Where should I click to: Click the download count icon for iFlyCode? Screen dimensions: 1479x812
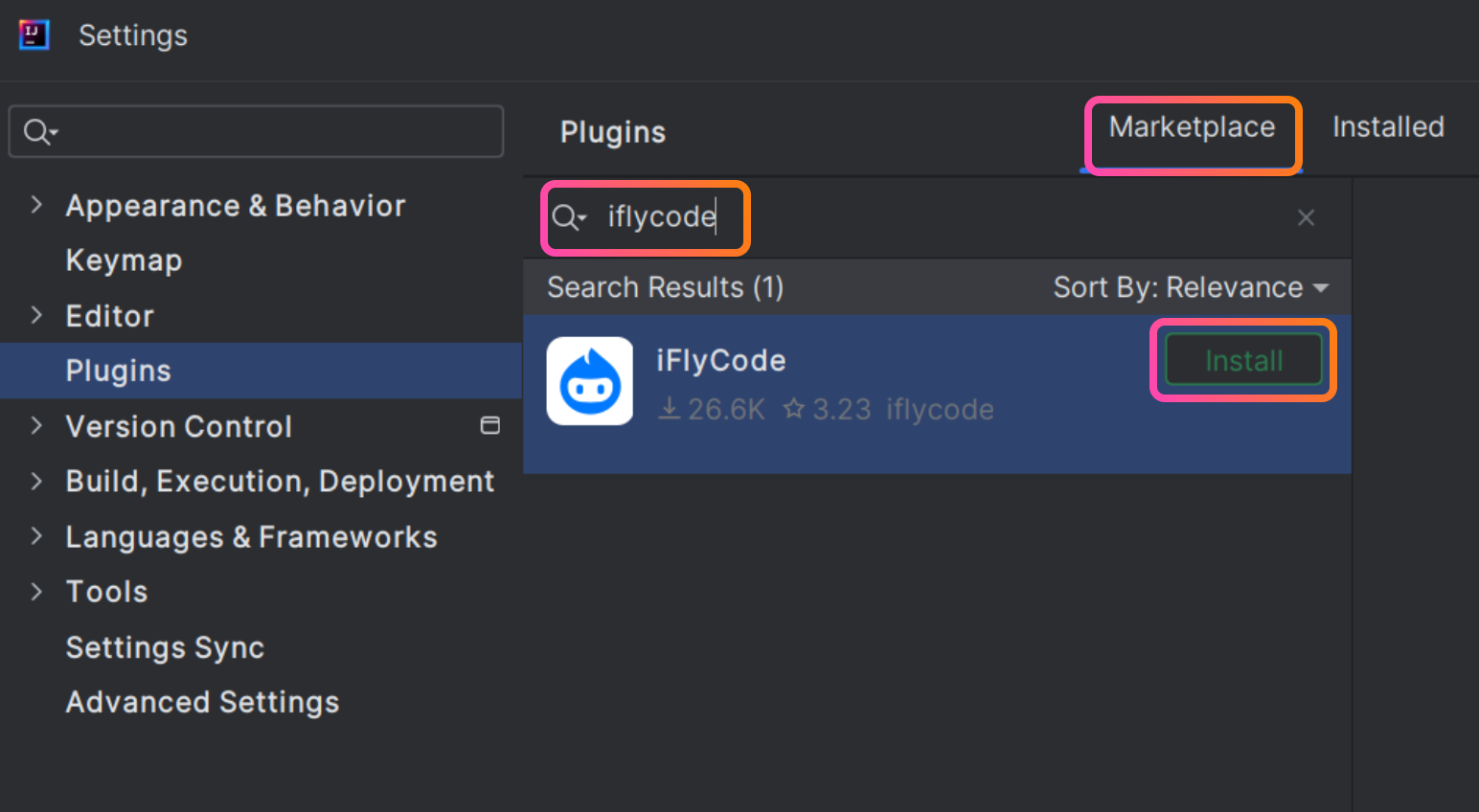click(x=668, y=409)
